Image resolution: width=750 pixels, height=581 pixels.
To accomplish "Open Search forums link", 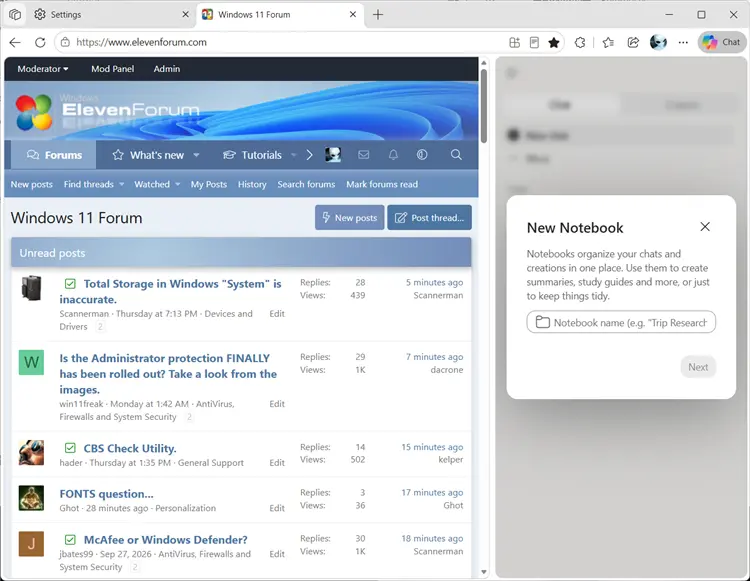I will coord(306,184).
